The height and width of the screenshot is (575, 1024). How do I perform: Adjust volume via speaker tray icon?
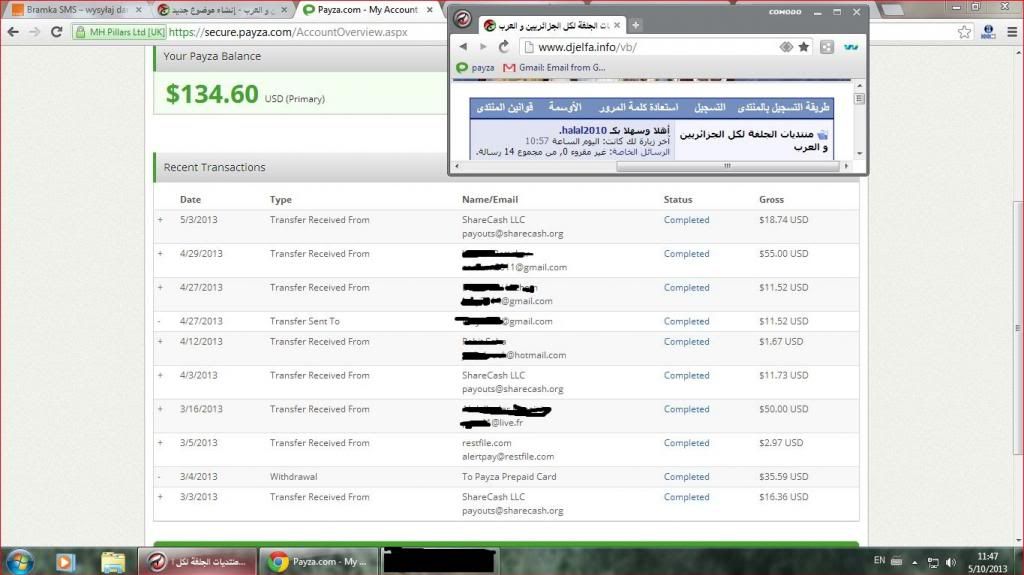(x=951, y=562)
